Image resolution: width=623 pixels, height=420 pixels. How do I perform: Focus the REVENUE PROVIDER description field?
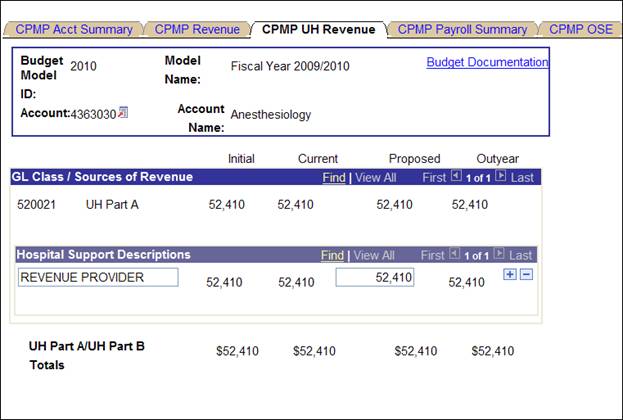point(98,277)
